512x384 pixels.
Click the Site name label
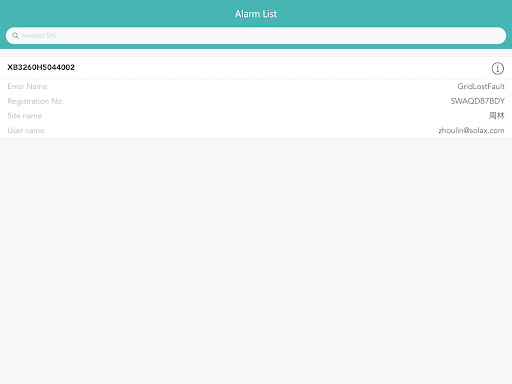click(25, 116)
